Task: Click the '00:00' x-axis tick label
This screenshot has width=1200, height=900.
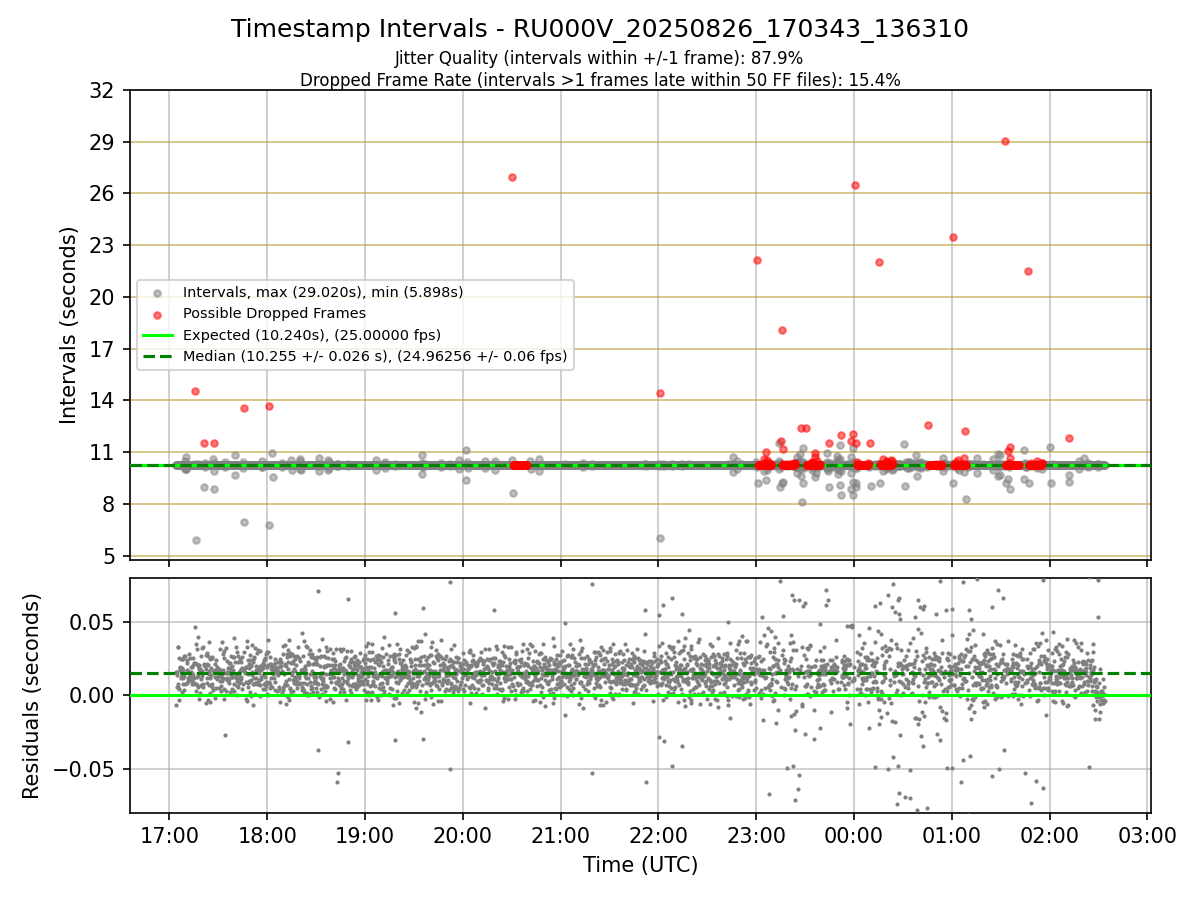Action: click(854, 834)
